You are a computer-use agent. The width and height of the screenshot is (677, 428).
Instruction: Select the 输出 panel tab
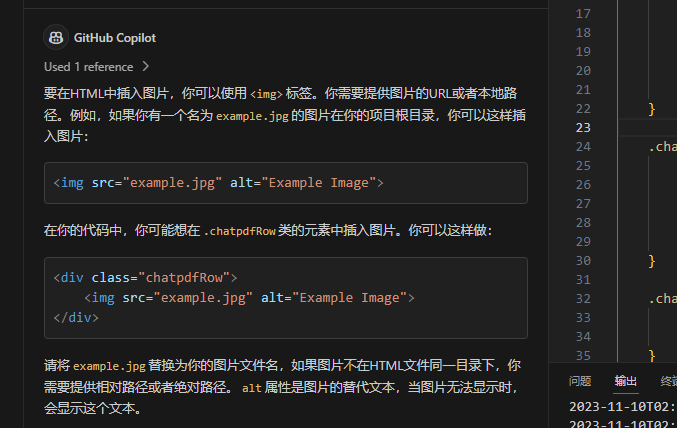click(626, 381)
